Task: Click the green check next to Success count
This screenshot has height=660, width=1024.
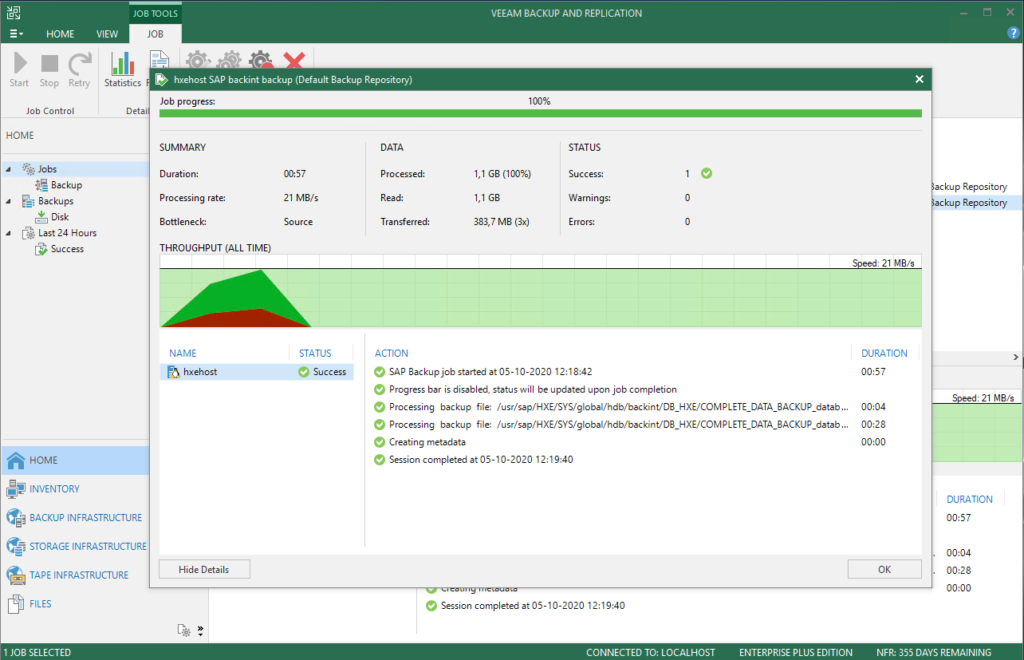Action: (707, 174)
